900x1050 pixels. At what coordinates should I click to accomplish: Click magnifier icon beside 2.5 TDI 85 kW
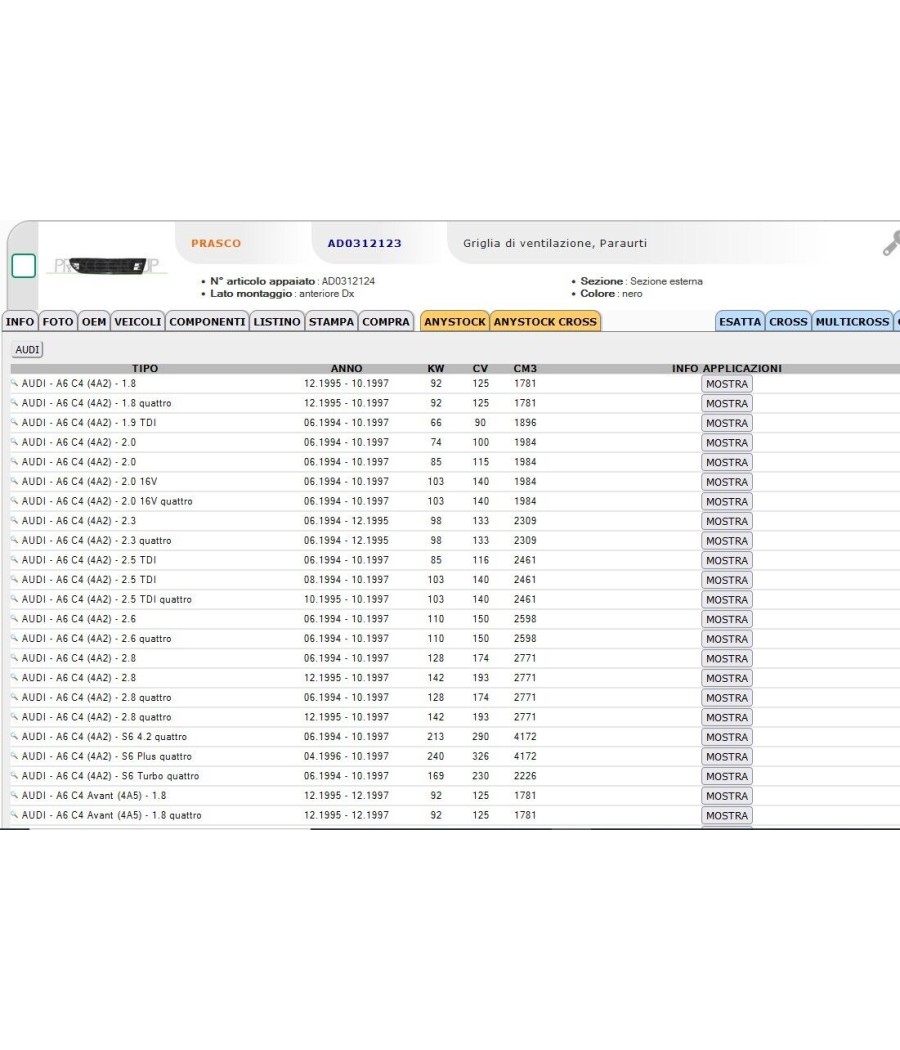pos(14,559)
